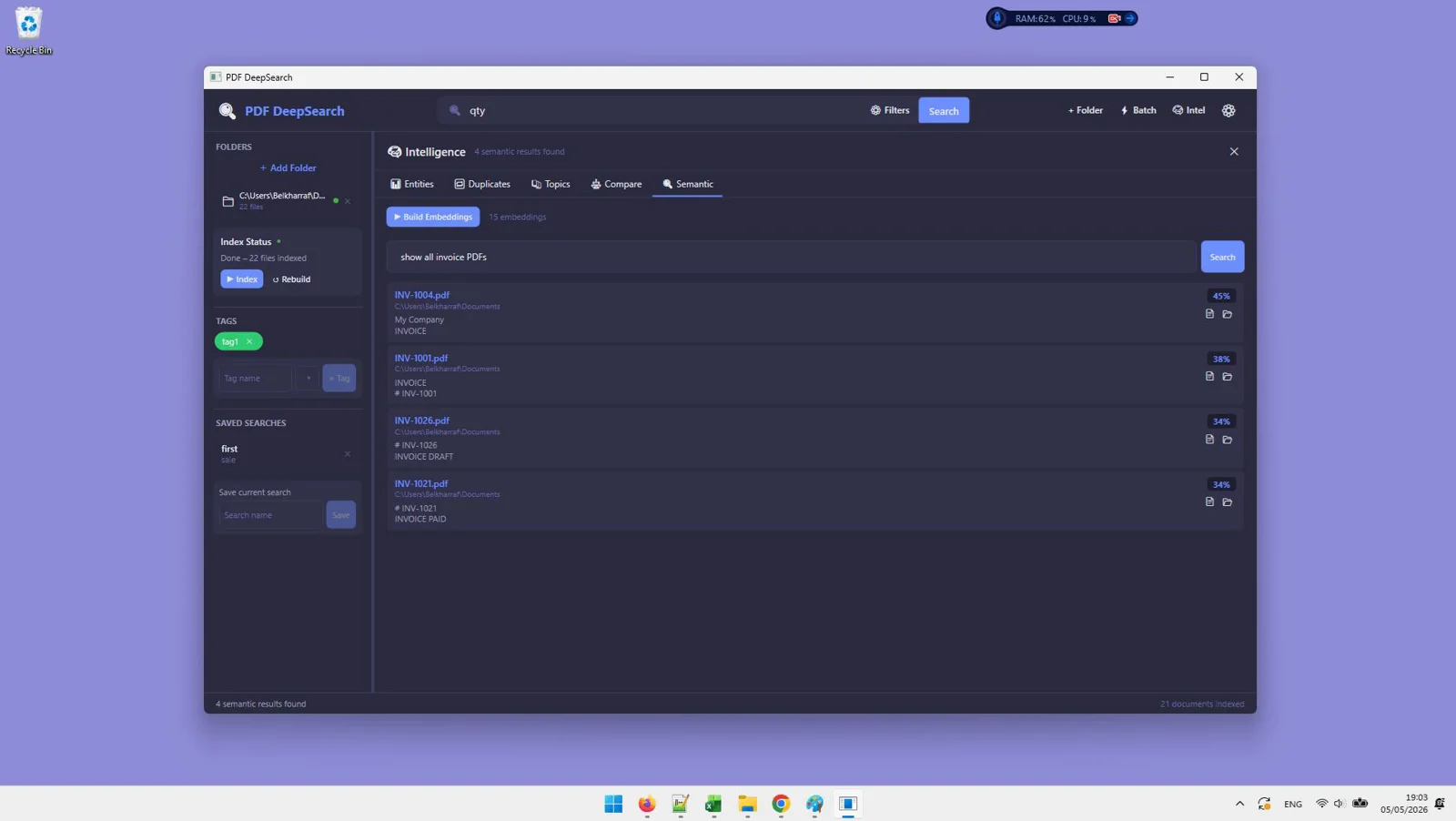
Task: Open the Batch actions
Action: 1138,110
